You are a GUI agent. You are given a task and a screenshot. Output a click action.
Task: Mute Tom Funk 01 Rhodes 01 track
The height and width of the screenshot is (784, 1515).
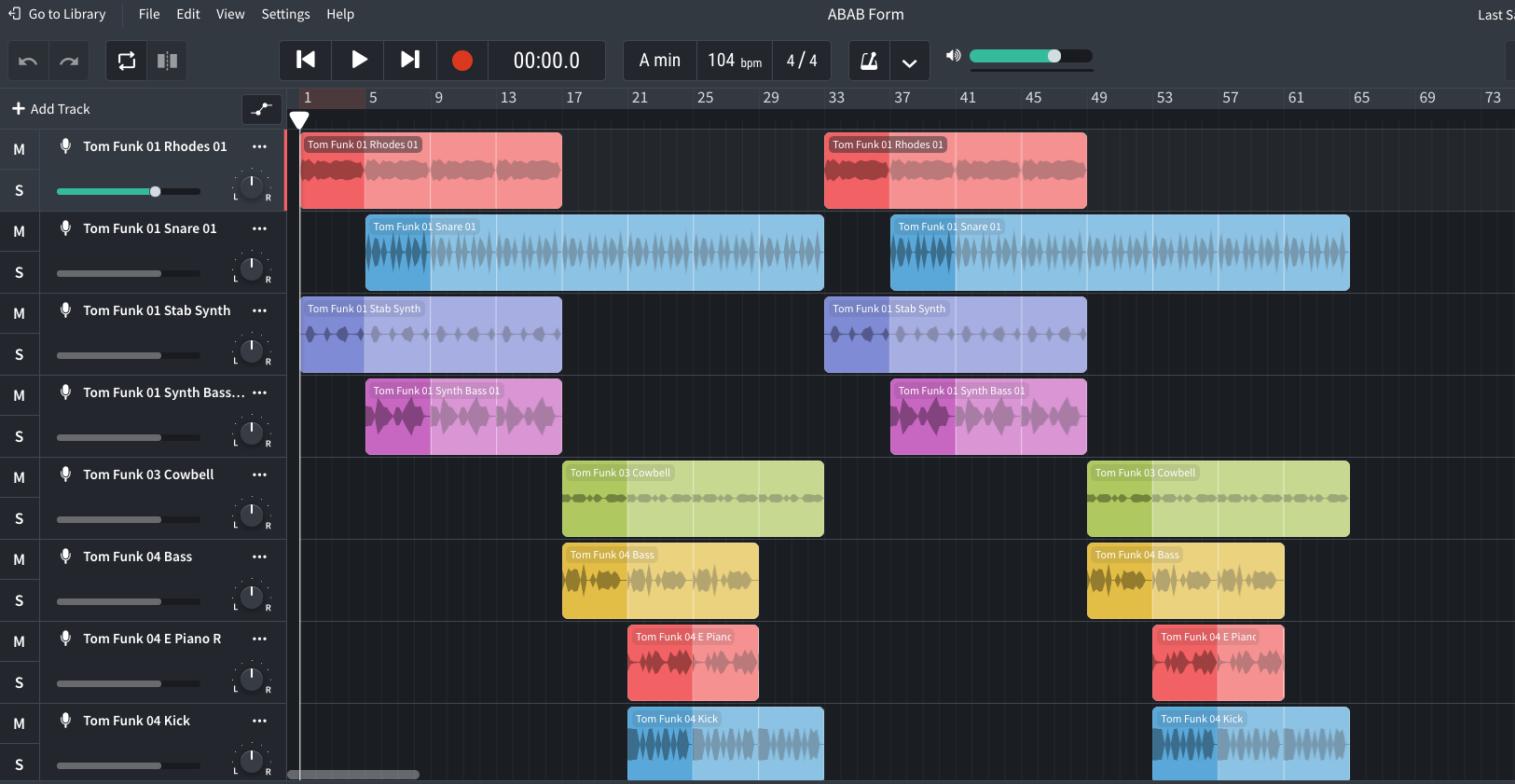pos(19,149)
